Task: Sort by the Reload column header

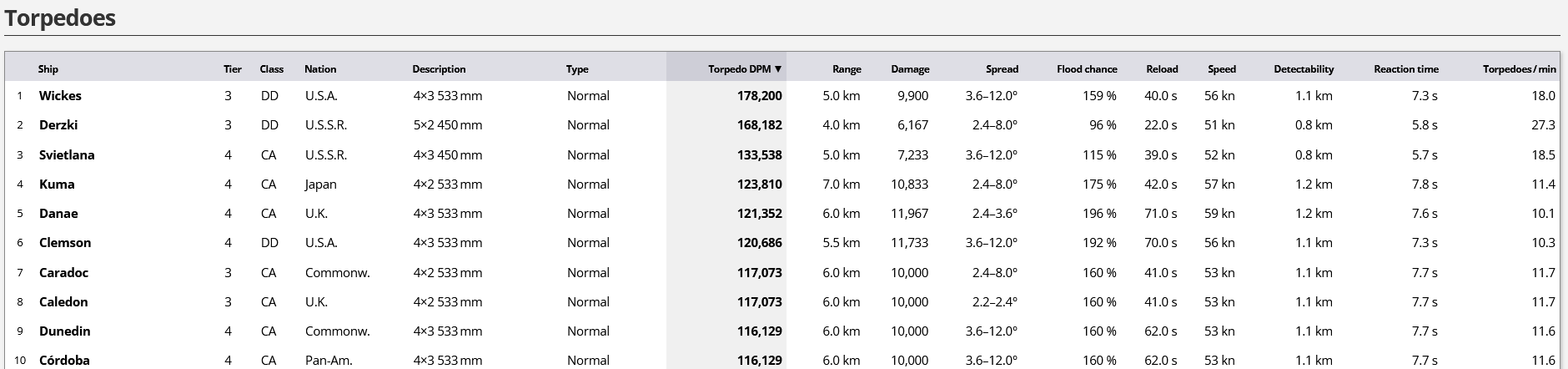Action: point(1161,69)
